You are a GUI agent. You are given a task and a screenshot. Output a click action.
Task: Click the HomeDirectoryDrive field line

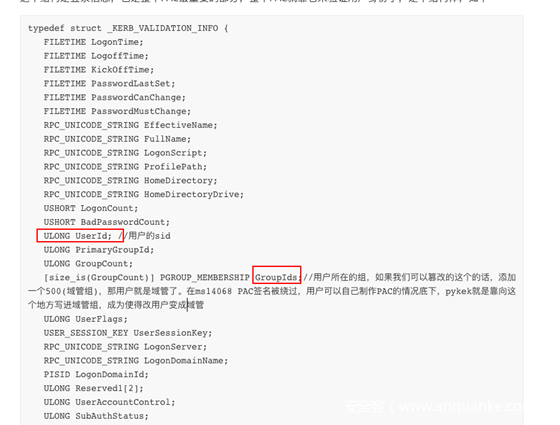click(x=144, y=195)
